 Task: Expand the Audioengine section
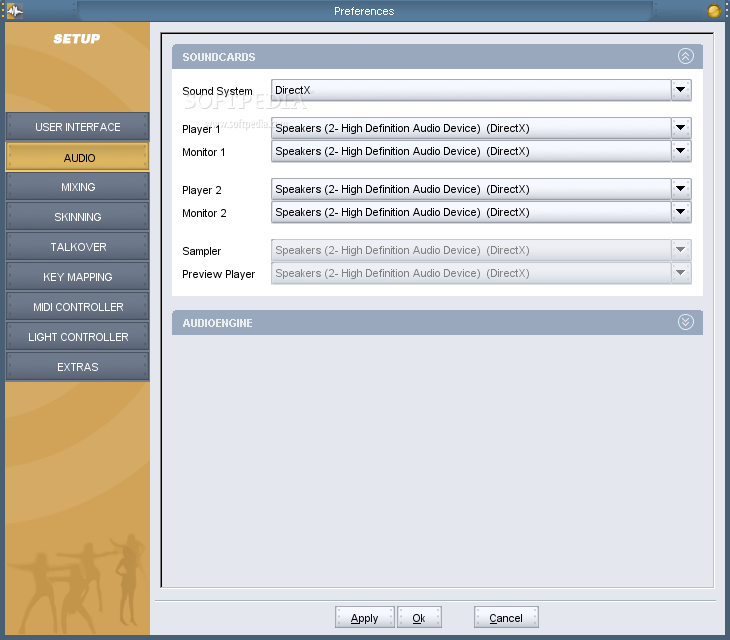[685, 322]
